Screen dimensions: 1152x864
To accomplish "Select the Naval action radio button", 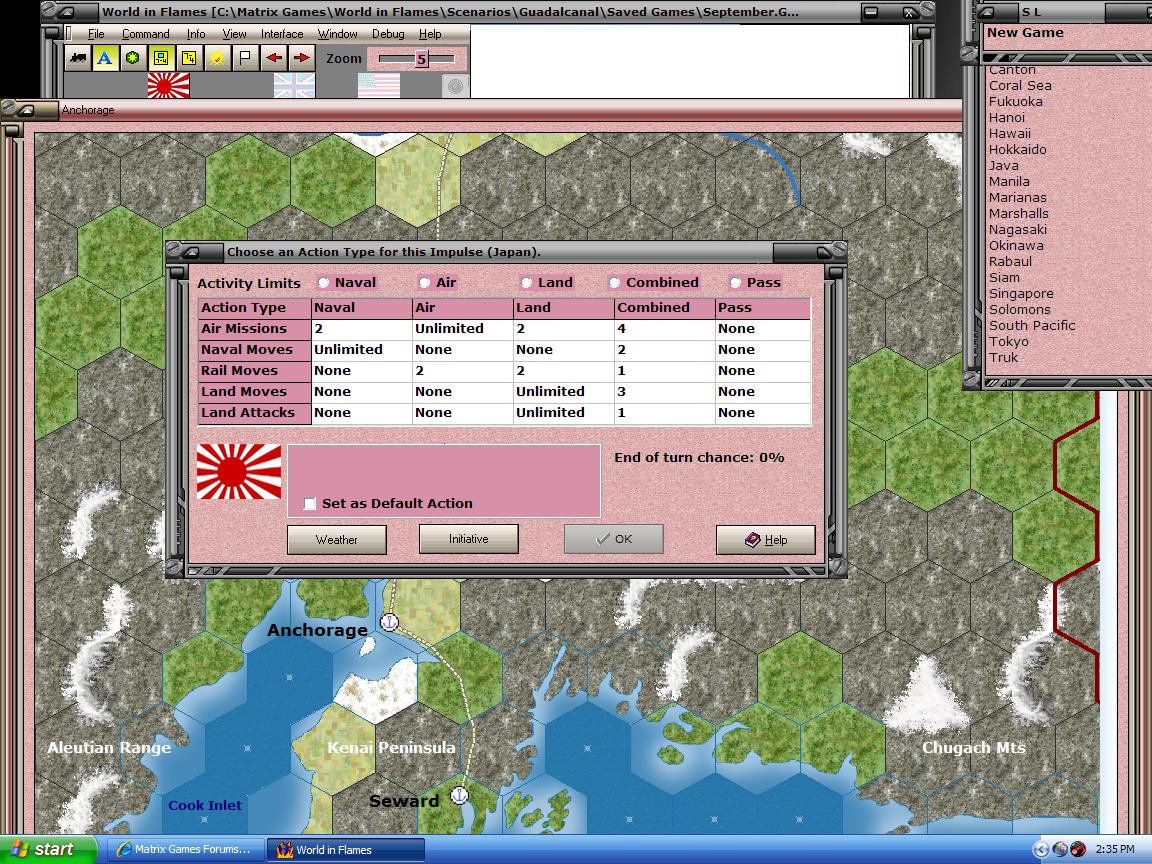I will tap(323, 283).
